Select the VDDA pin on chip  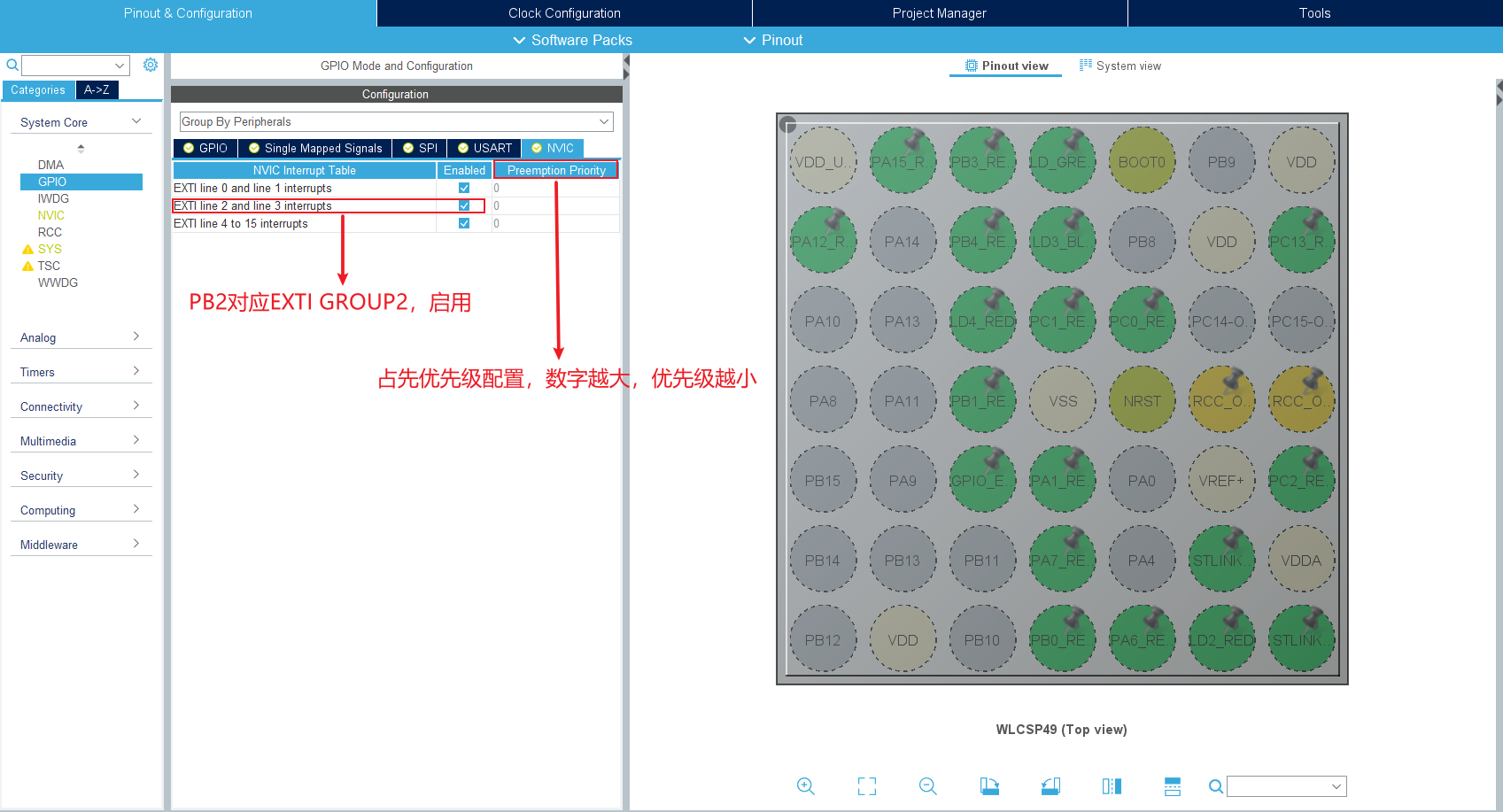(x=1301, y=560)
